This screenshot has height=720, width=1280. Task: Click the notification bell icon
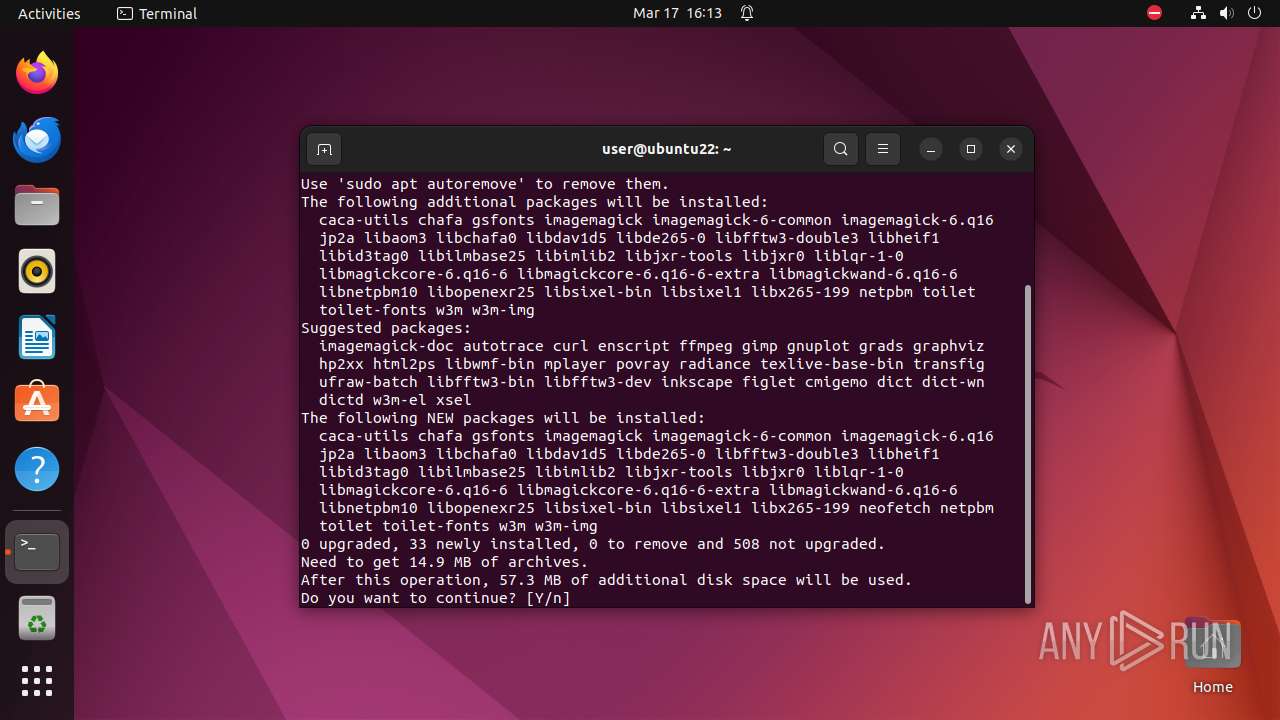(747, 13)
